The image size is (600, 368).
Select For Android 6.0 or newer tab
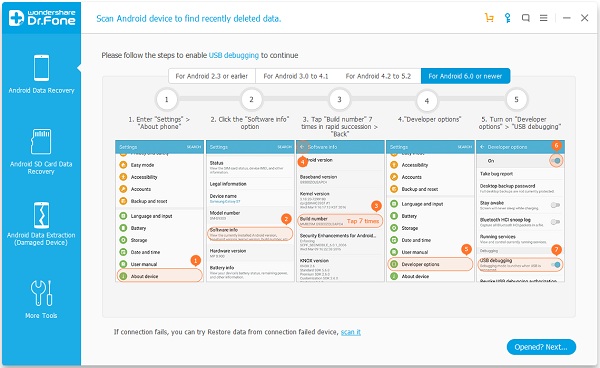click(465, 76)
